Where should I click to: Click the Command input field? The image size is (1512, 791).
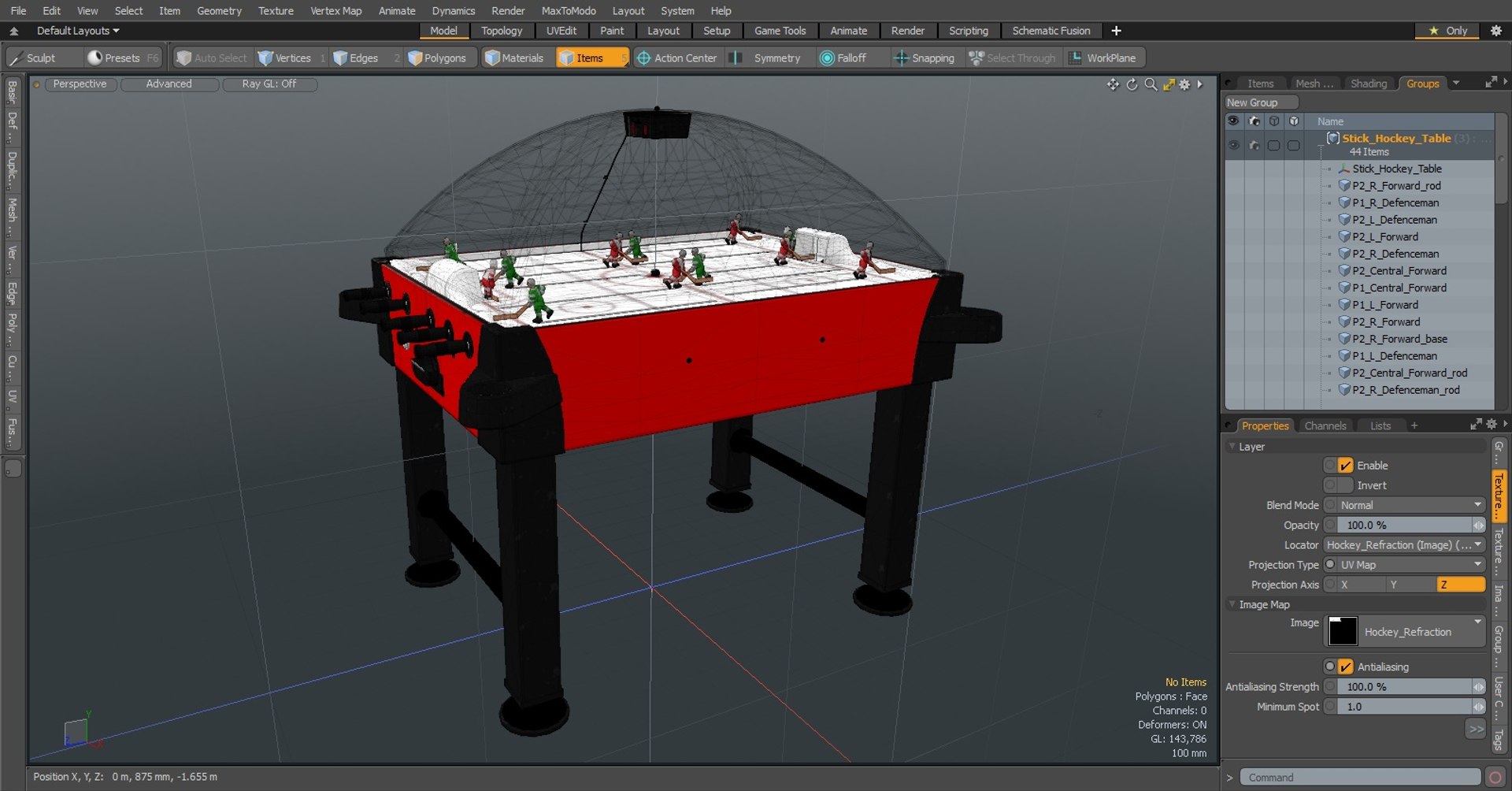[x=1360, y=778]
